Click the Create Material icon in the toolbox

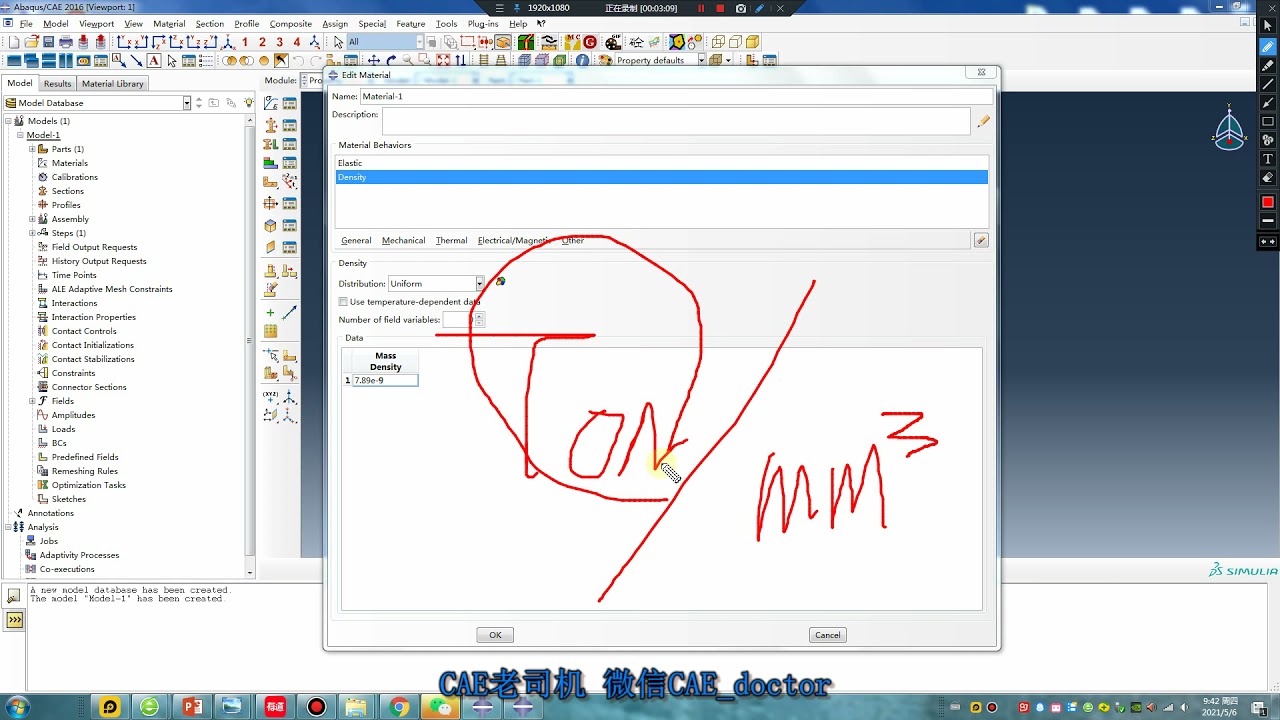pyautogui.click(x=270, y=103)
